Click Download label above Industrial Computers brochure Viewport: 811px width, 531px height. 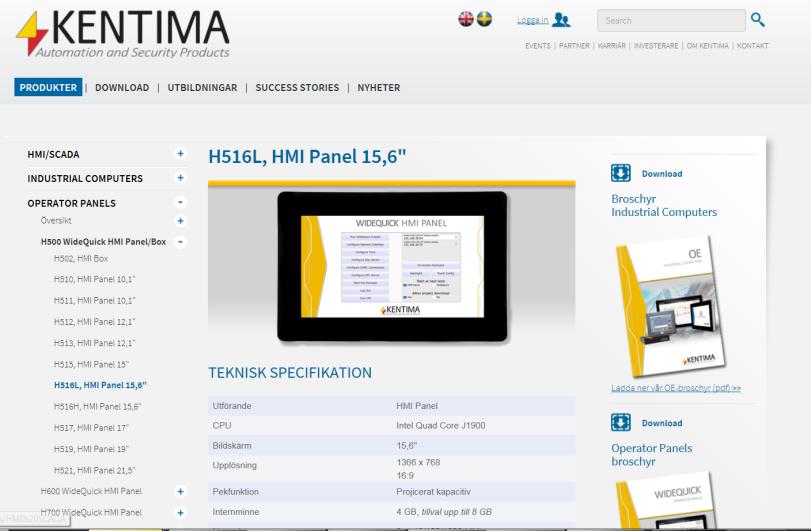[662, 174]
